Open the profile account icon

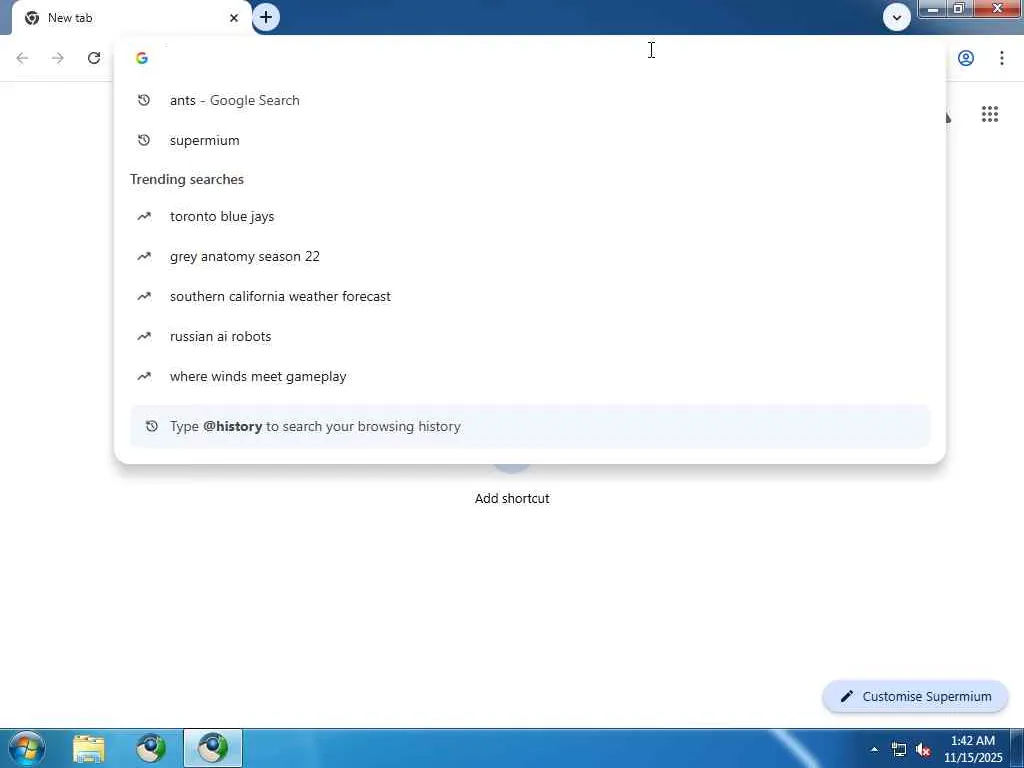point(966,58)
